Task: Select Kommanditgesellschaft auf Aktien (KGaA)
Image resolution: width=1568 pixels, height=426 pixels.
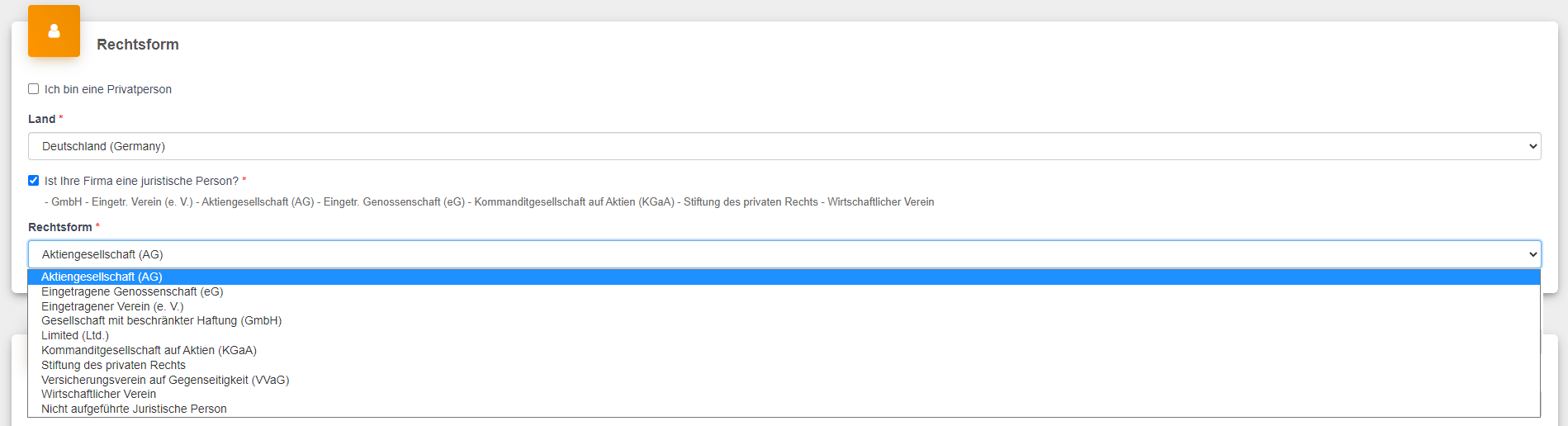Action: [784, 350]
